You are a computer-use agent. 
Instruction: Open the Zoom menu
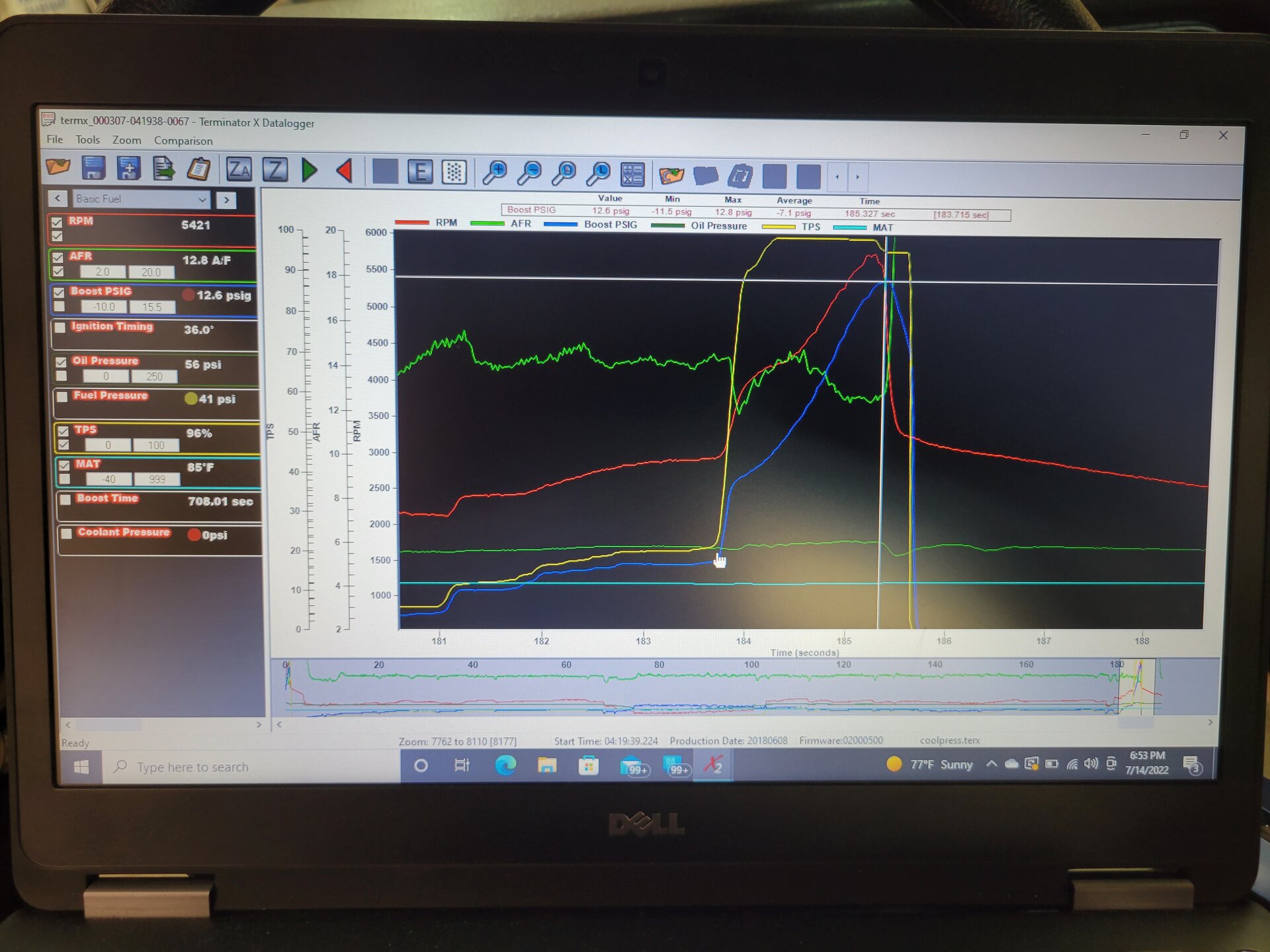[126, 140]
